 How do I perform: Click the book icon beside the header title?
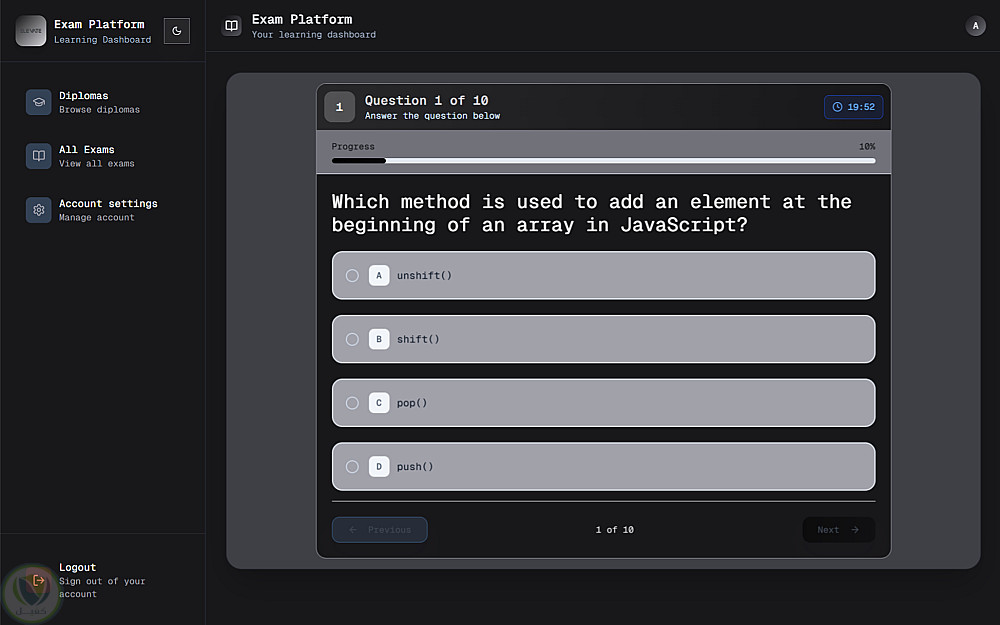tap(232, 26)
